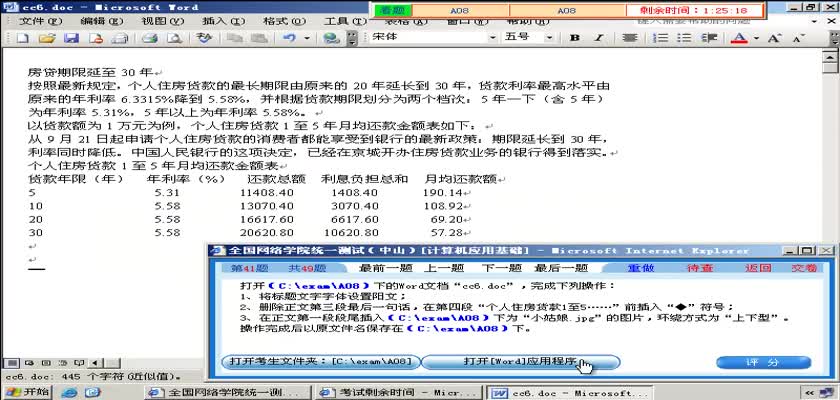Click the Paste toolbar icon

259,38
